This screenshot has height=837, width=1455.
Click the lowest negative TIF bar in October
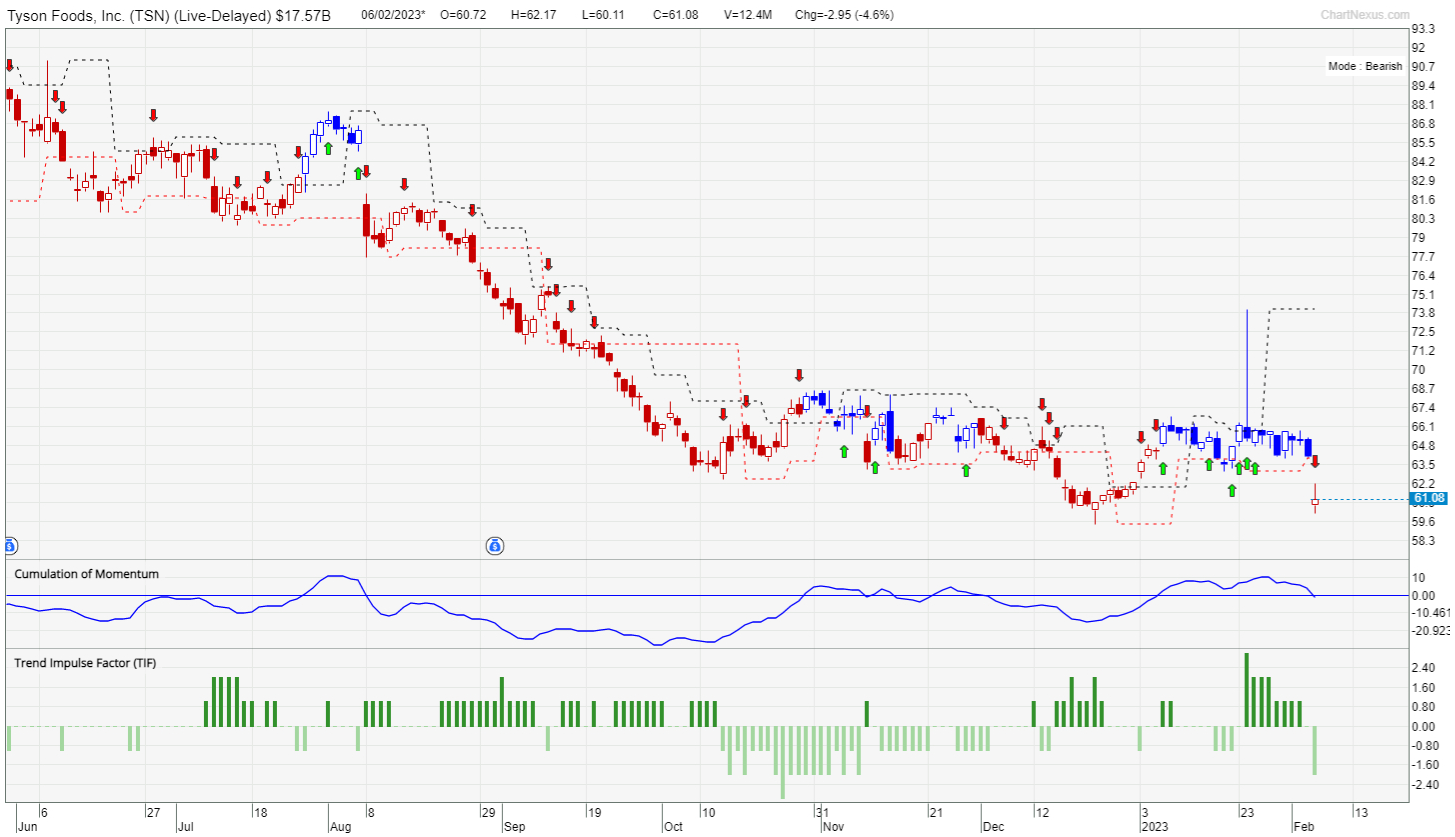tap(783, 762)
